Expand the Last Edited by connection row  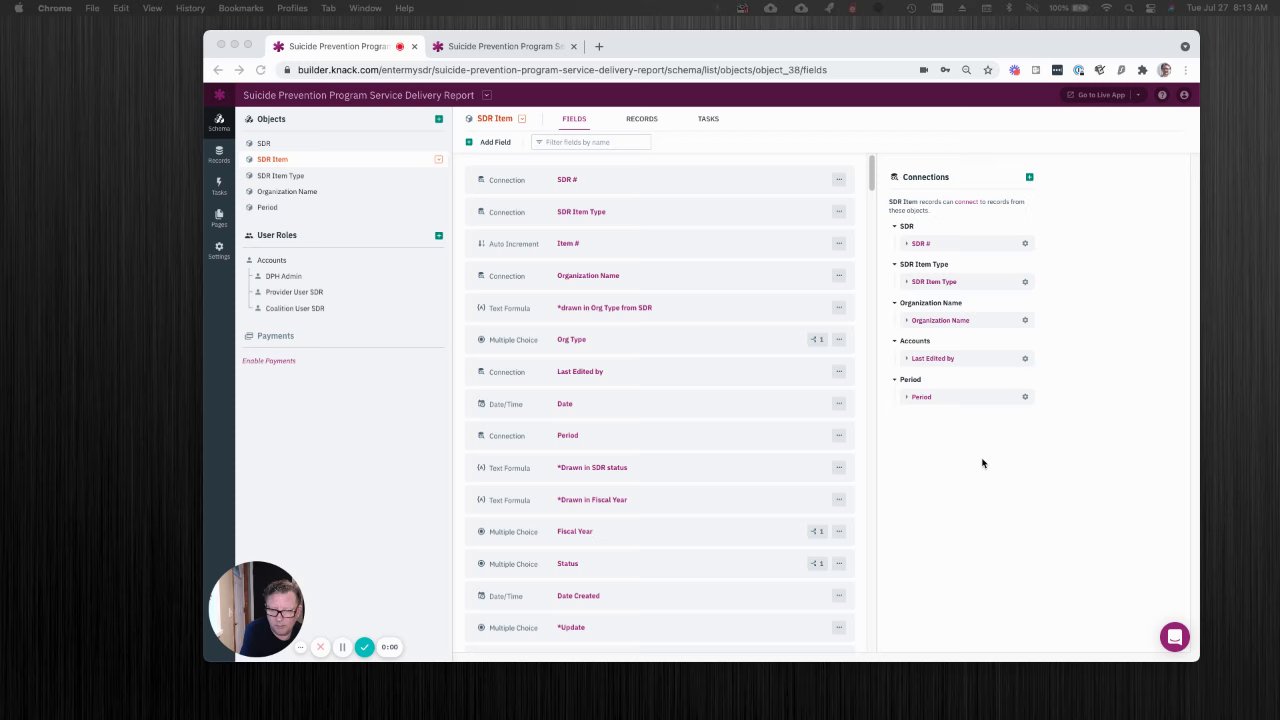point(907,358)
